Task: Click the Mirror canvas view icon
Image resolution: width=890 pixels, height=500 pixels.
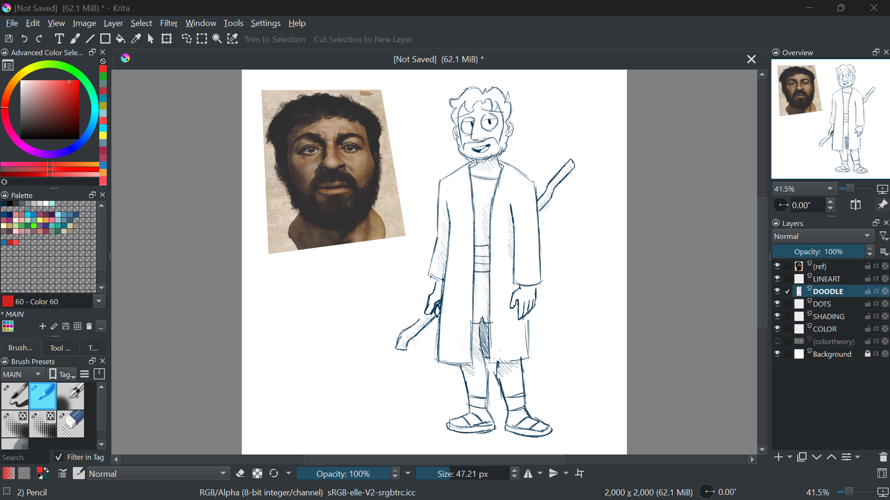Action: coord(856,205)
